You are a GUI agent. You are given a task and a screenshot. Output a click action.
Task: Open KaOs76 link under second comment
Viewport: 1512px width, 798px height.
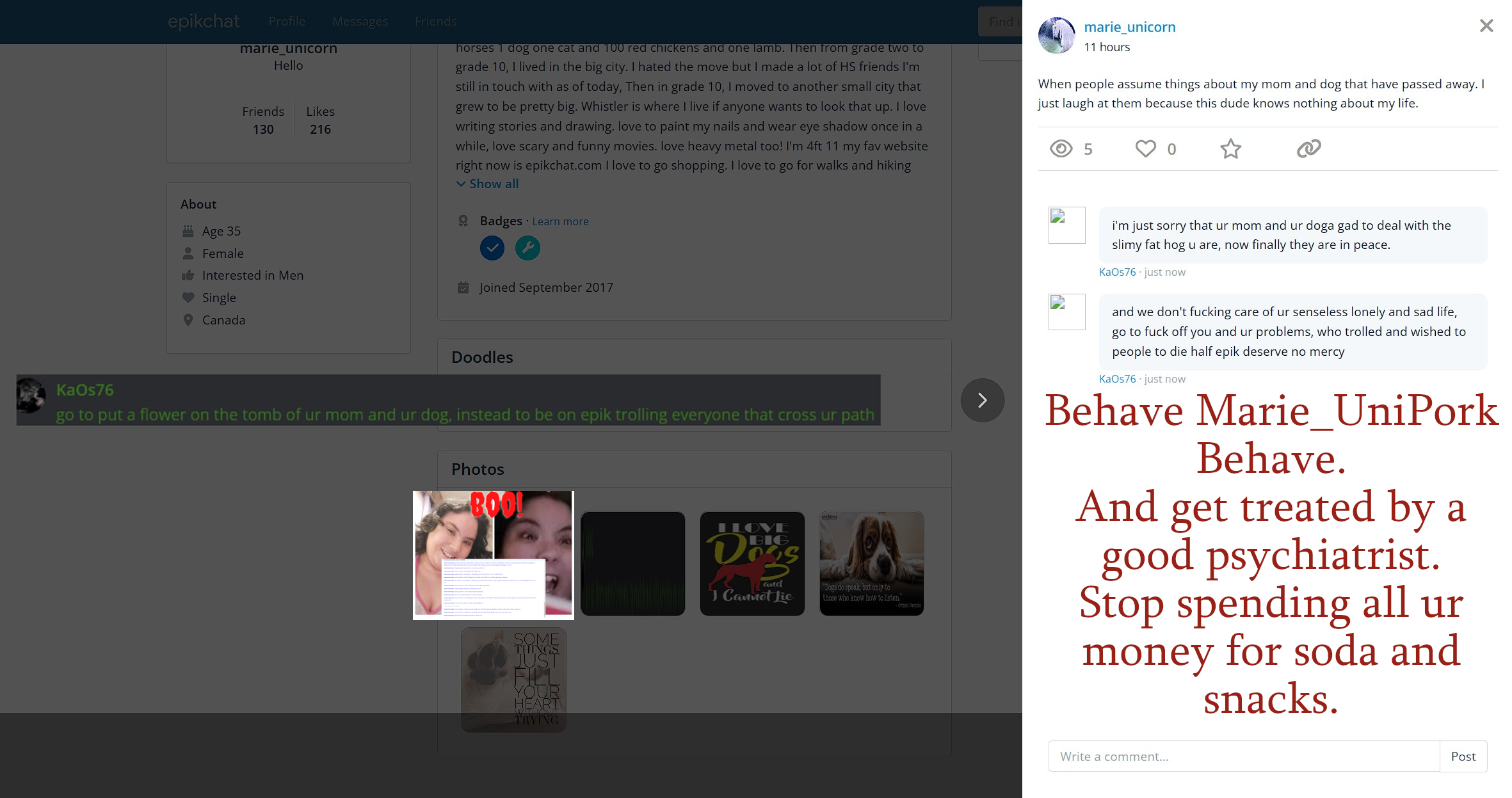[x=1117, y=379]
